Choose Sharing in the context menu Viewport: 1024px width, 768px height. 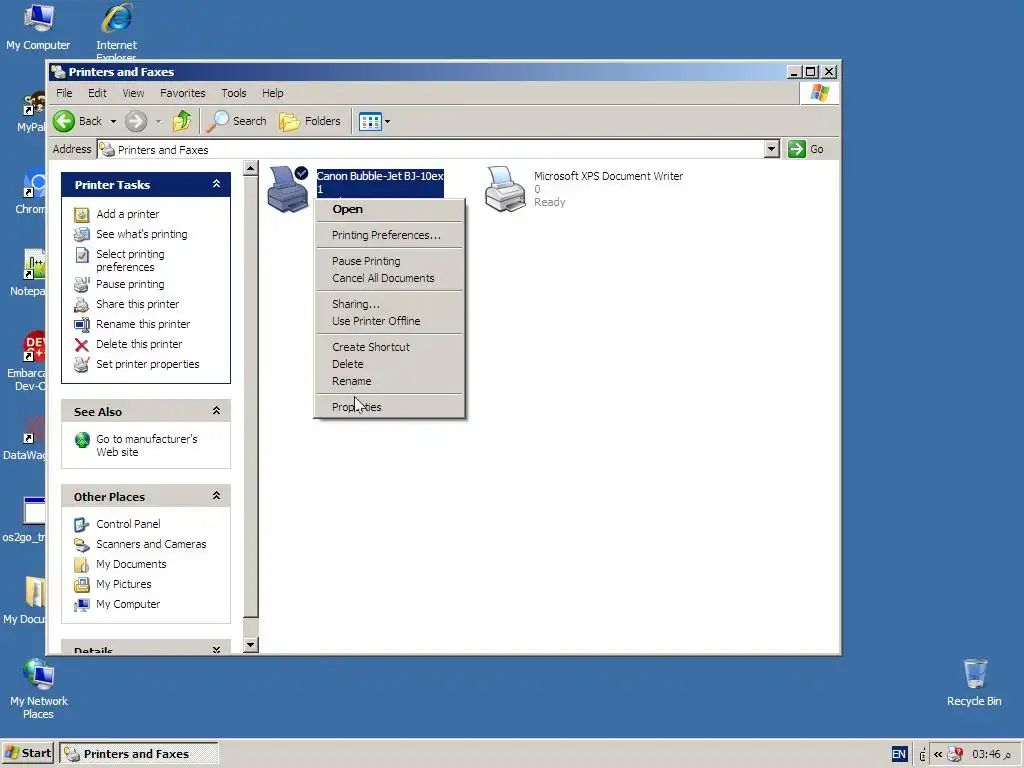click(x=389, y=304)
